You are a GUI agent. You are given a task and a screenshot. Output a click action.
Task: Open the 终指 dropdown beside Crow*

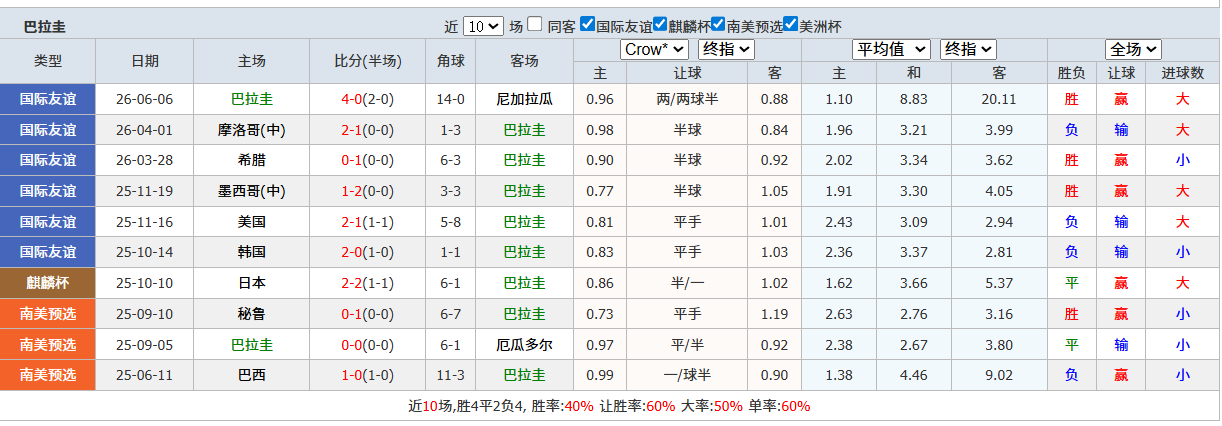[726, 49]
